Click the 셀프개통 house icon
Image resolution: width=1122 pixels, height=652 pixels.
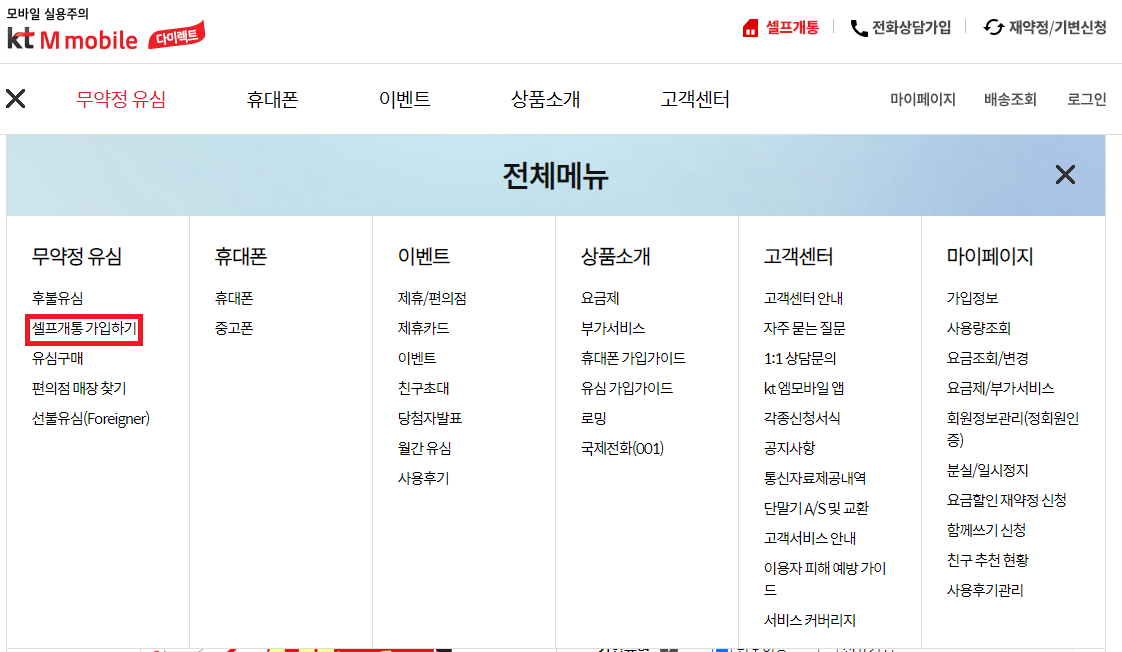[x=751, y=26]
